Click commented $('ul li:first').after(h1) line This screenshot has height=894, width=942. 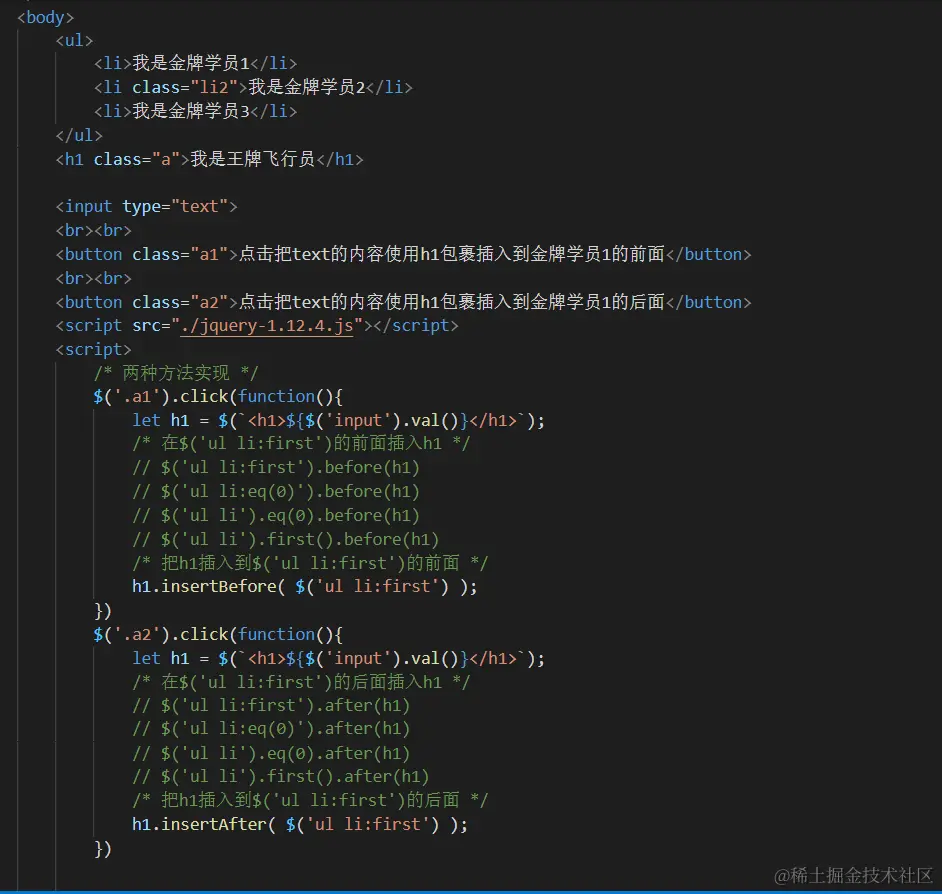click(271, 706)
